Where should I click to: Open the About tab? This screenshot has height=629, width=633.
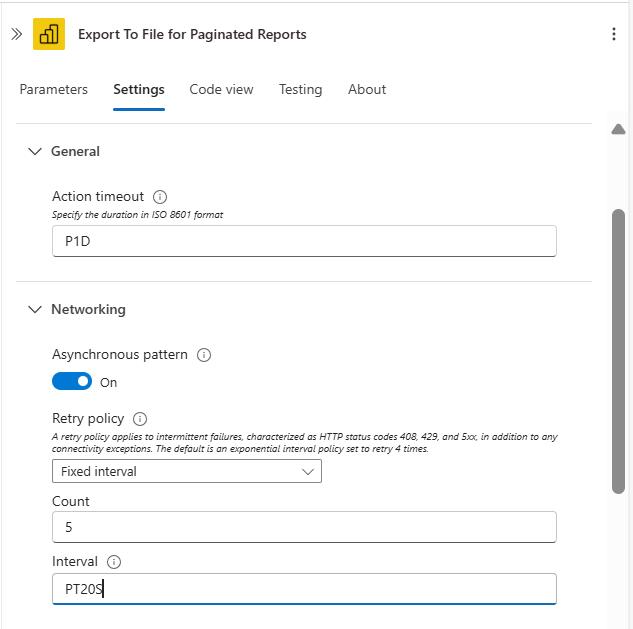367,89
